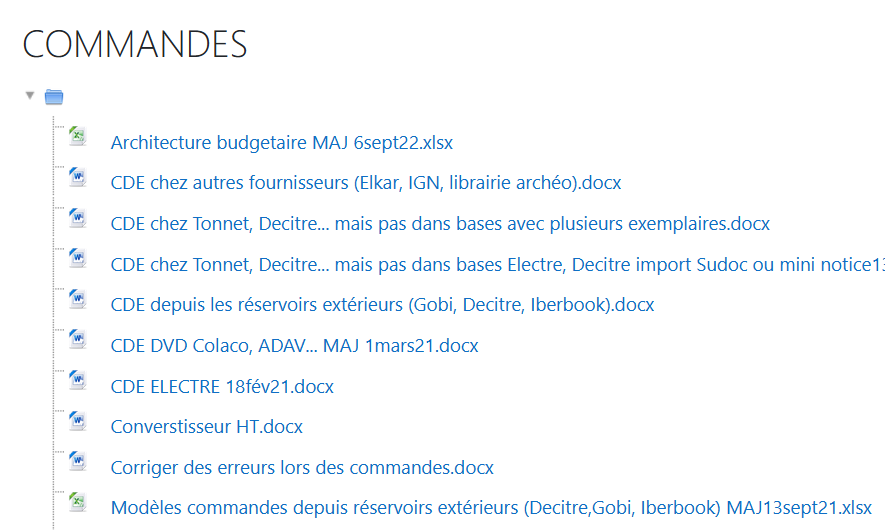The image size is (885, 530).
Task: Collapse the folder tree using the triangle
Action: tap(30, 96)
